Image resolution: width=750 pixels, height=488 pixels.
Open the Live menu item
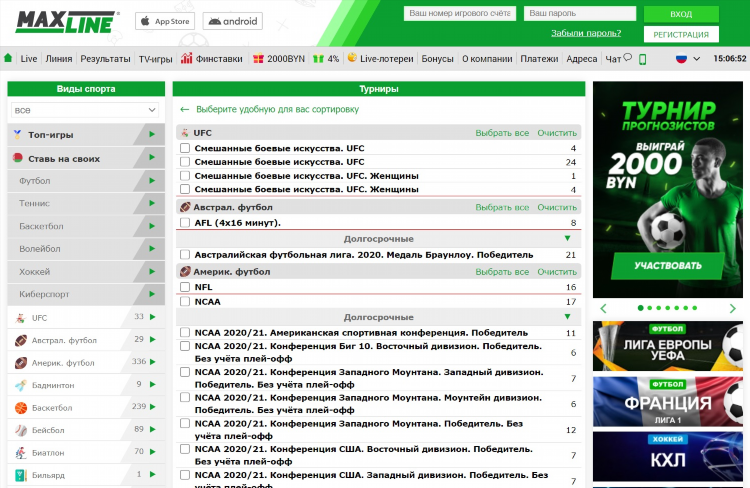pos(29,59)
